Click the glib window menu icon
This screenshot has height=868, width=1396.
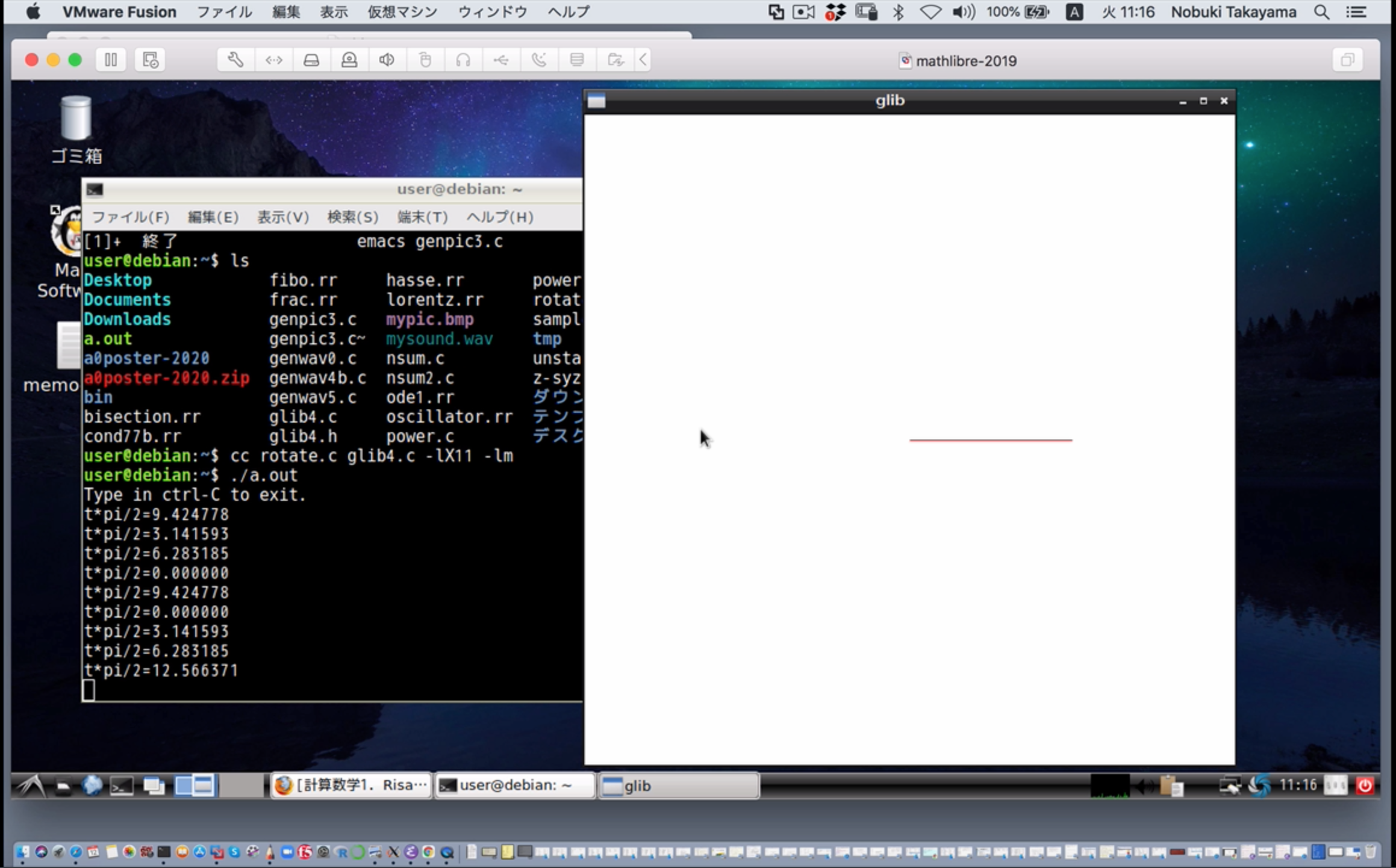pyautogui.click(x=596, y=101)
